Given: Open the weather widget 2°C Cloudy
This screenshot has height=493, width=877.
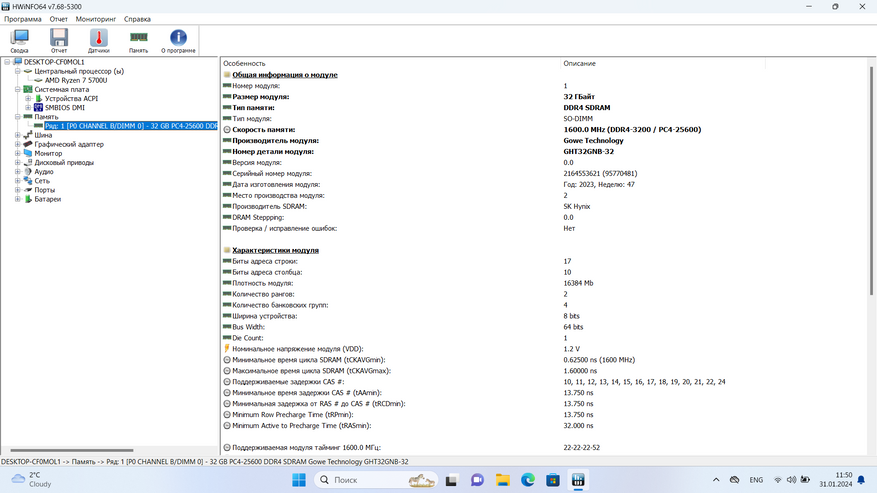Looking at the screenshot, I should pyautogui.click(x=31, y=480).
